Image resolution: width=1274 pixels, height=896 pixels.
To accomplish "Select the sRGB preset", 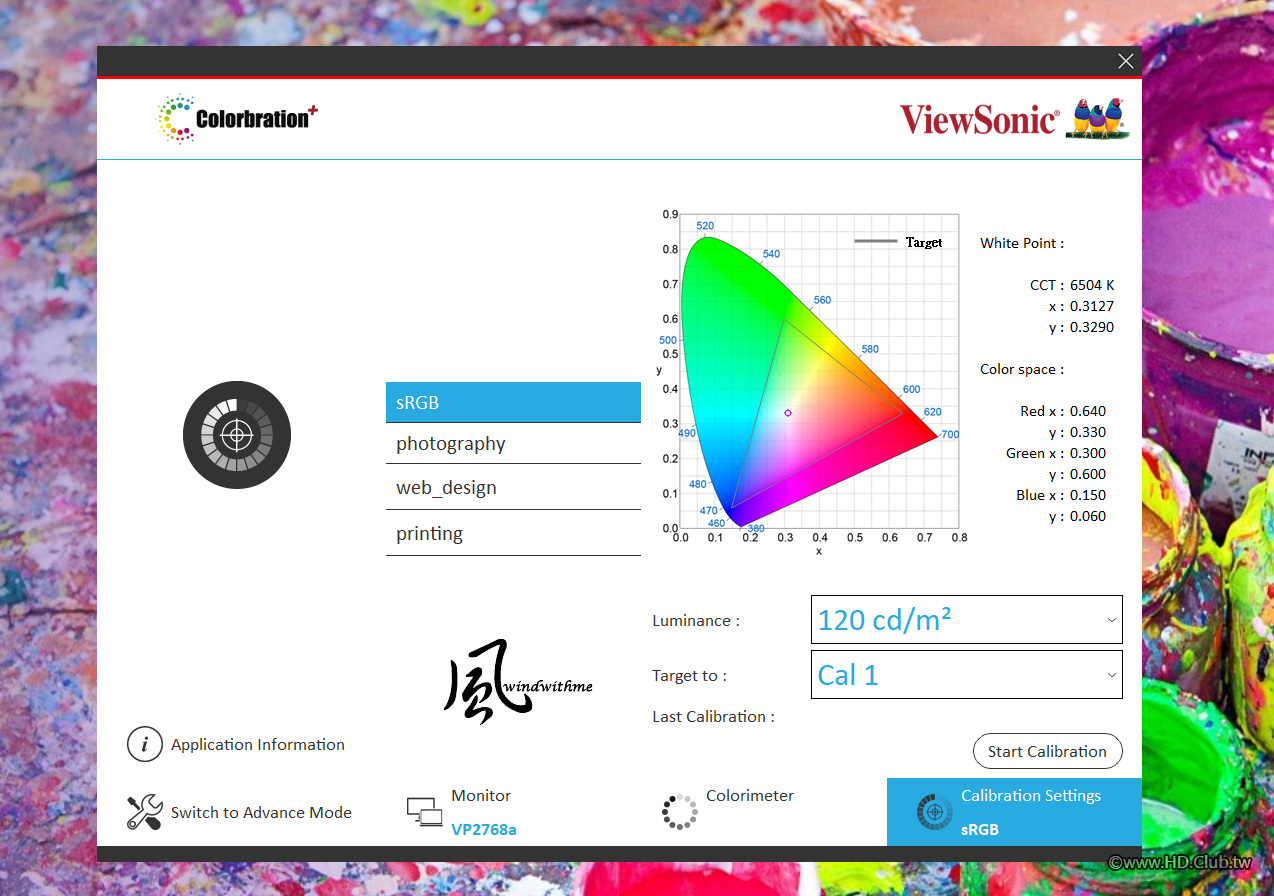I will click(x=513, y=402).
